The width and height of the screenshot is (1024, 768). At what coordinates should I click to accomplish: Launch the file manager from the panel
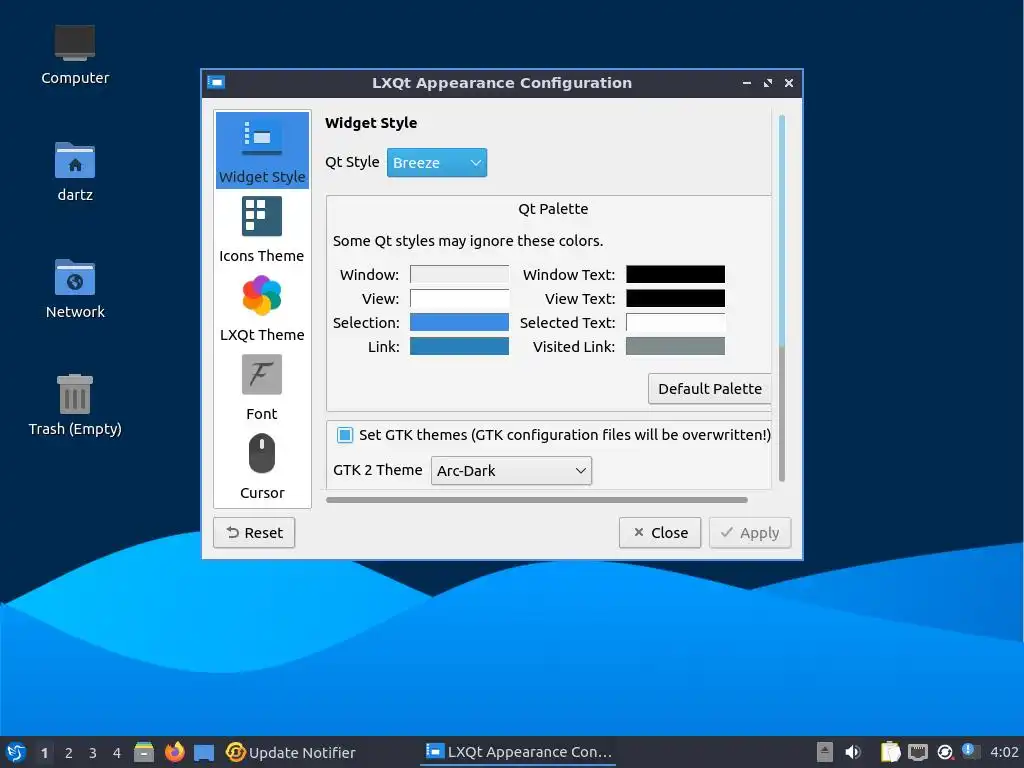144,752
